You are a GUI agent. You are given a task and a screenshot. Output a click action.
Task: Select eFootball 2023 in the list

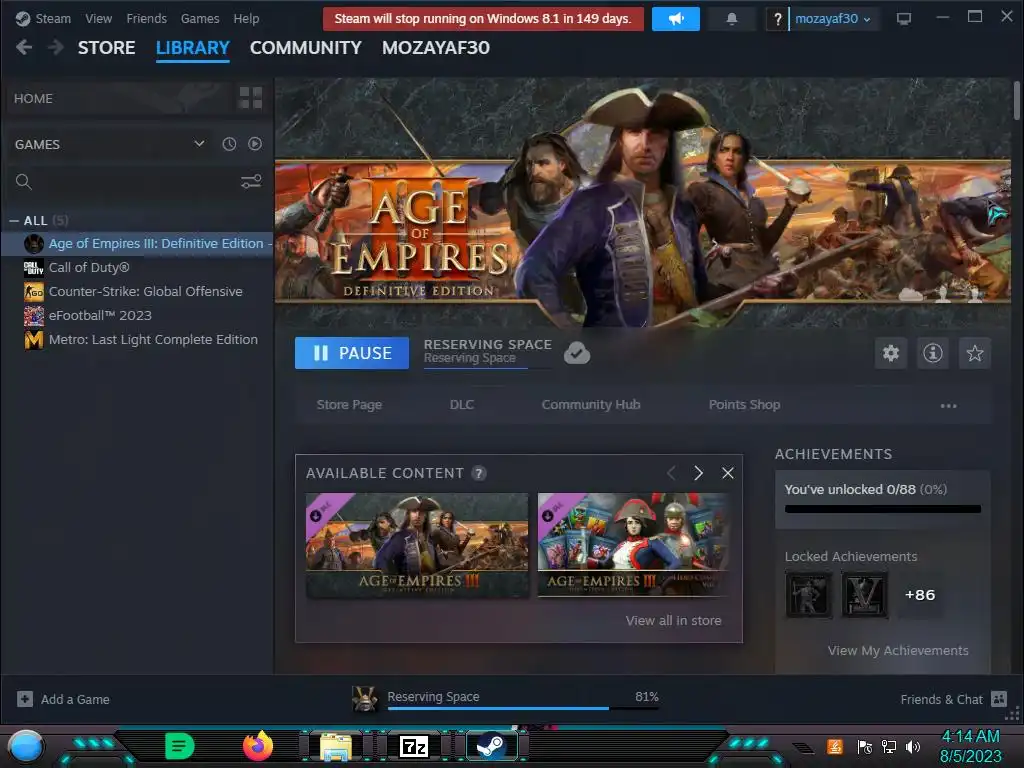point(137,315)
